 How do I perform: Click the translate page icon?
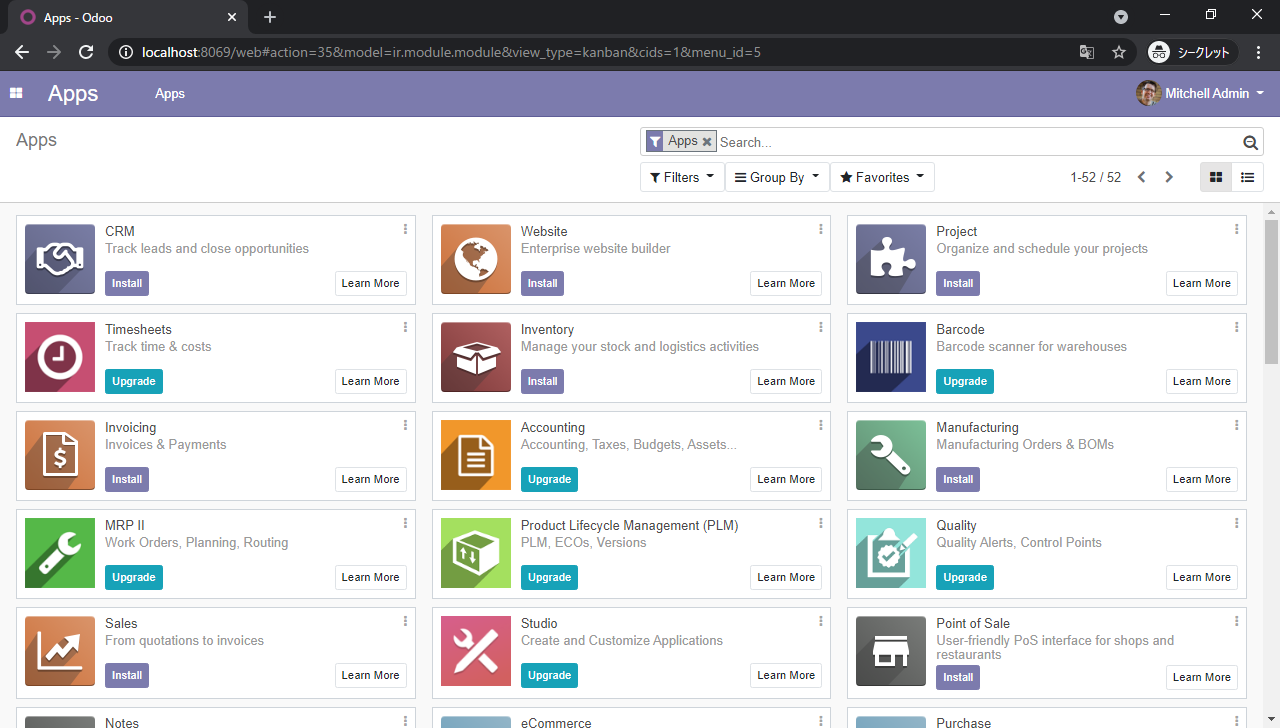click(1087, 52)
